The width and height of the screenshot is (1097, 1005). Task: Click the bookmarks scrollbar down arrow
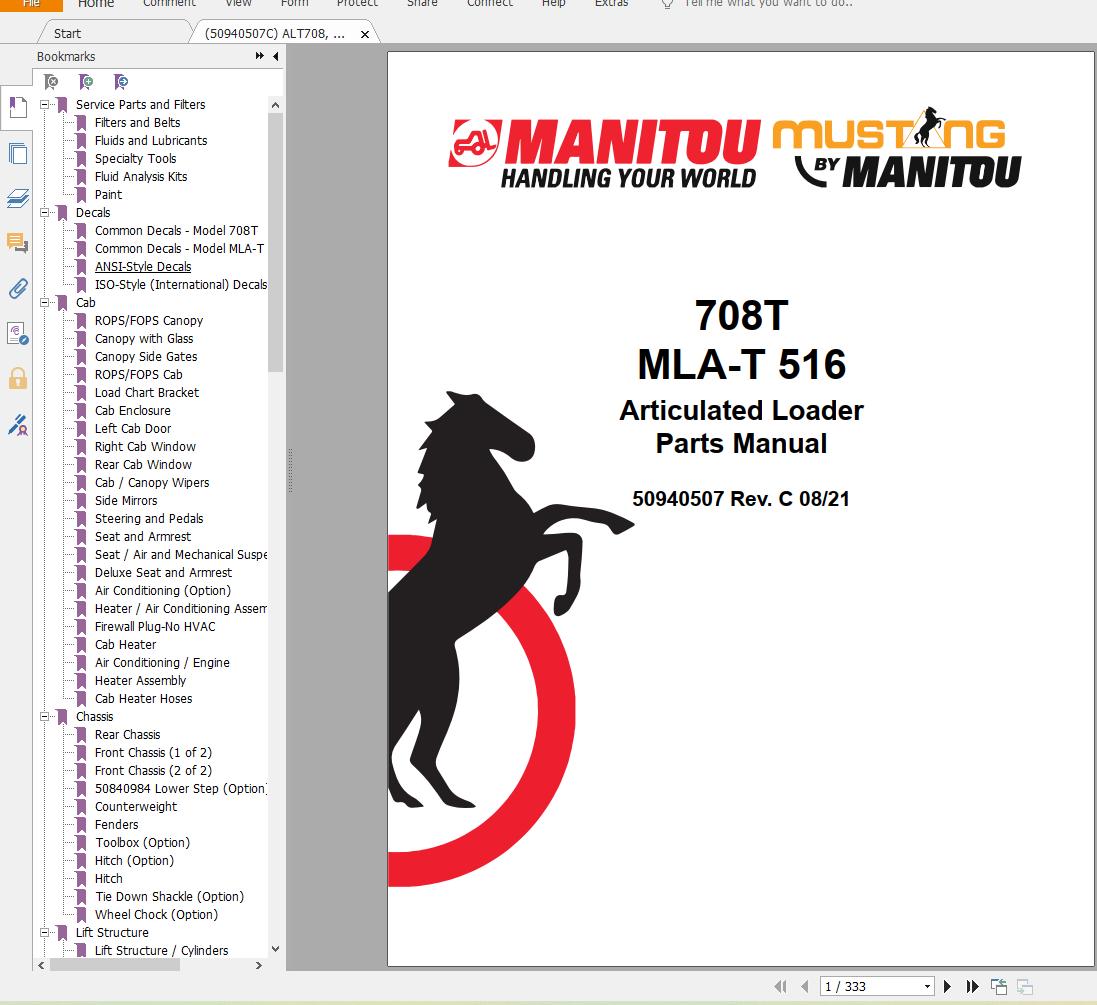point(276,949)
